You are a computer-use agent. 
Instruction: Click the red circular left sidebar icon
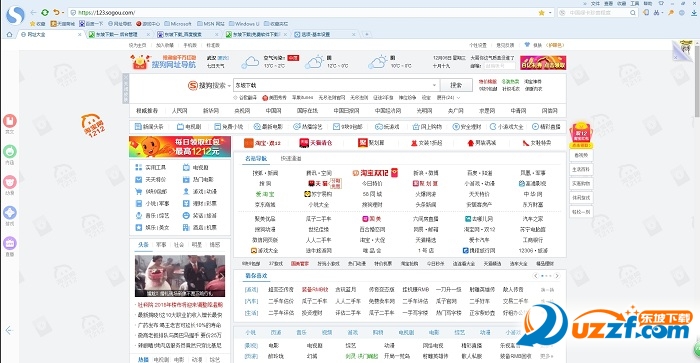pos(10,121)
